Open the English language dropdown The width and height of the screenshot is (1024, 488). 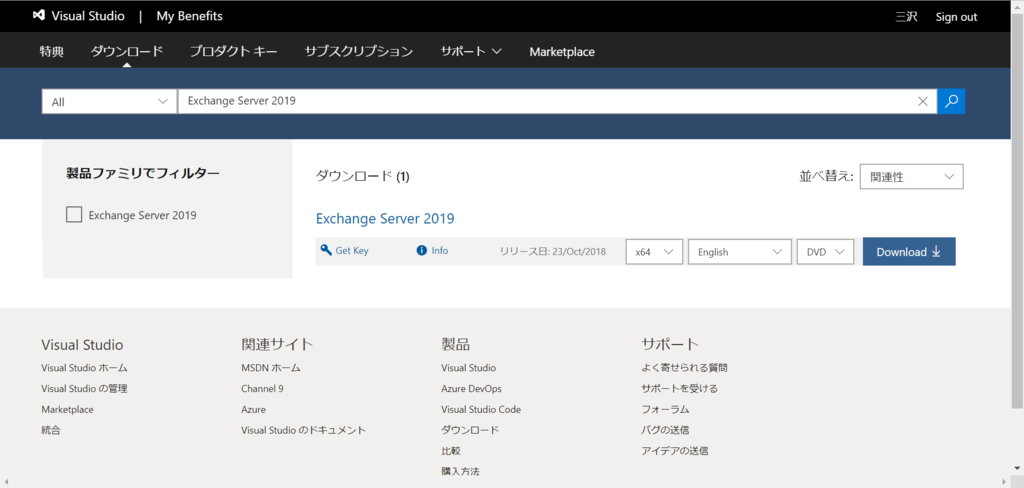[740, 252]
